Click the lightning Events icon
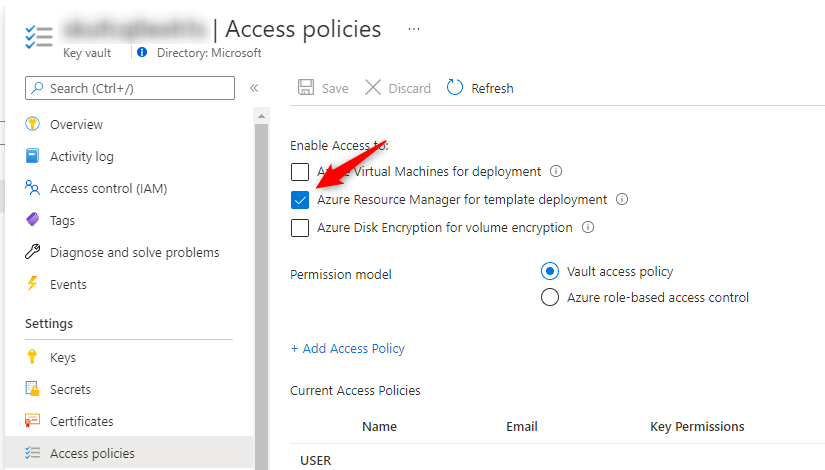The height and width of the screenshot is (470, 825). click(x=32, y=284)
